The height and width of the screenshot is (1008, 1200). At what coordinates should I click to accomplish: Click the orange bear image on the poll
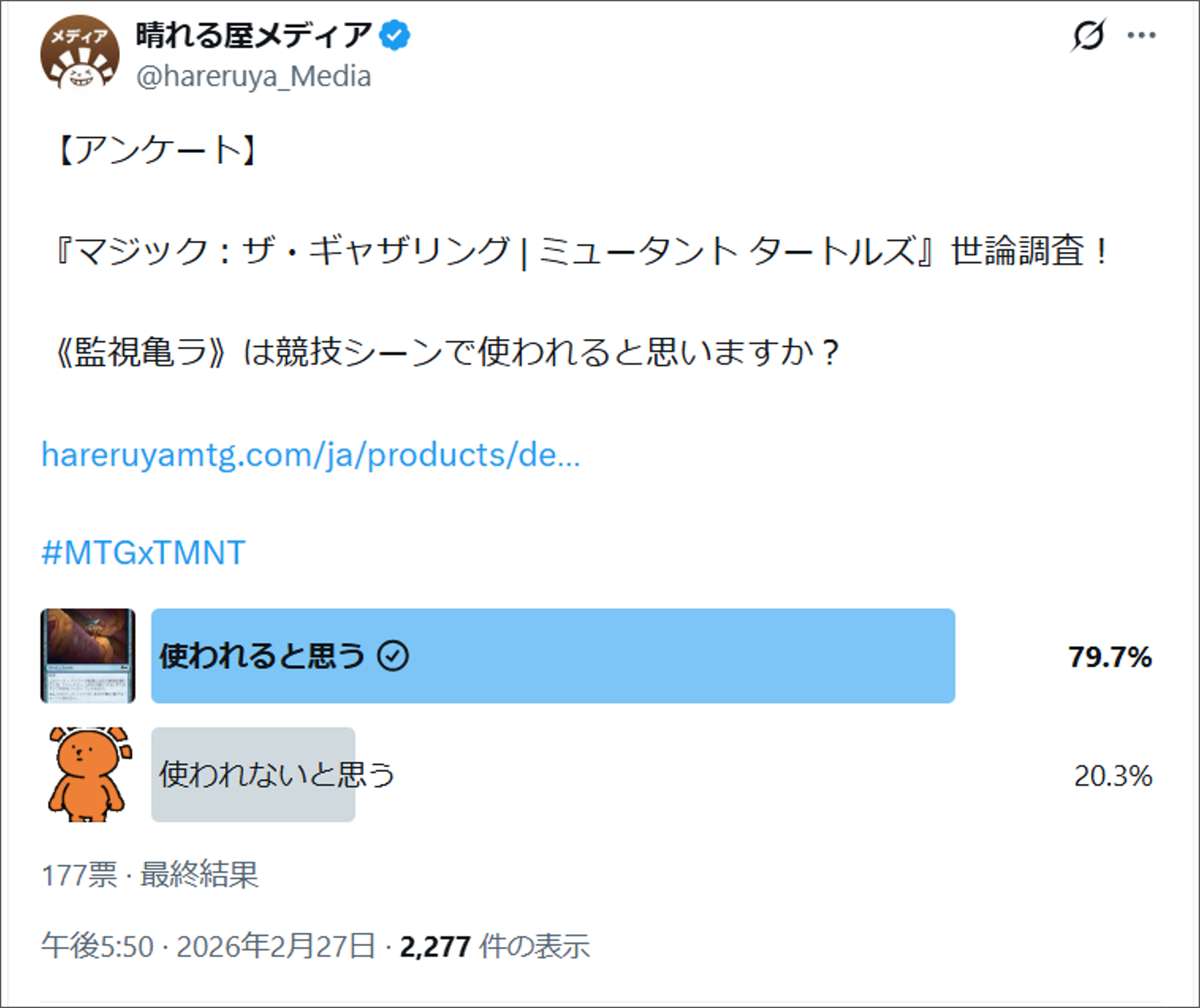pyautogui.click(x=88, y=774)
